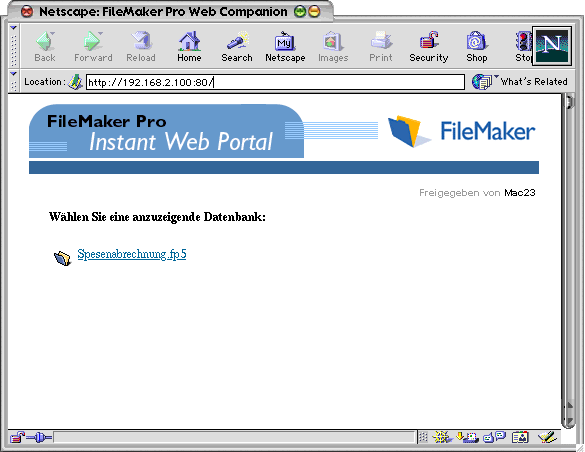Viewport: 585px width, 452px height.
Task: Open Newsgroups from the component bar
Action: [494, 437]
